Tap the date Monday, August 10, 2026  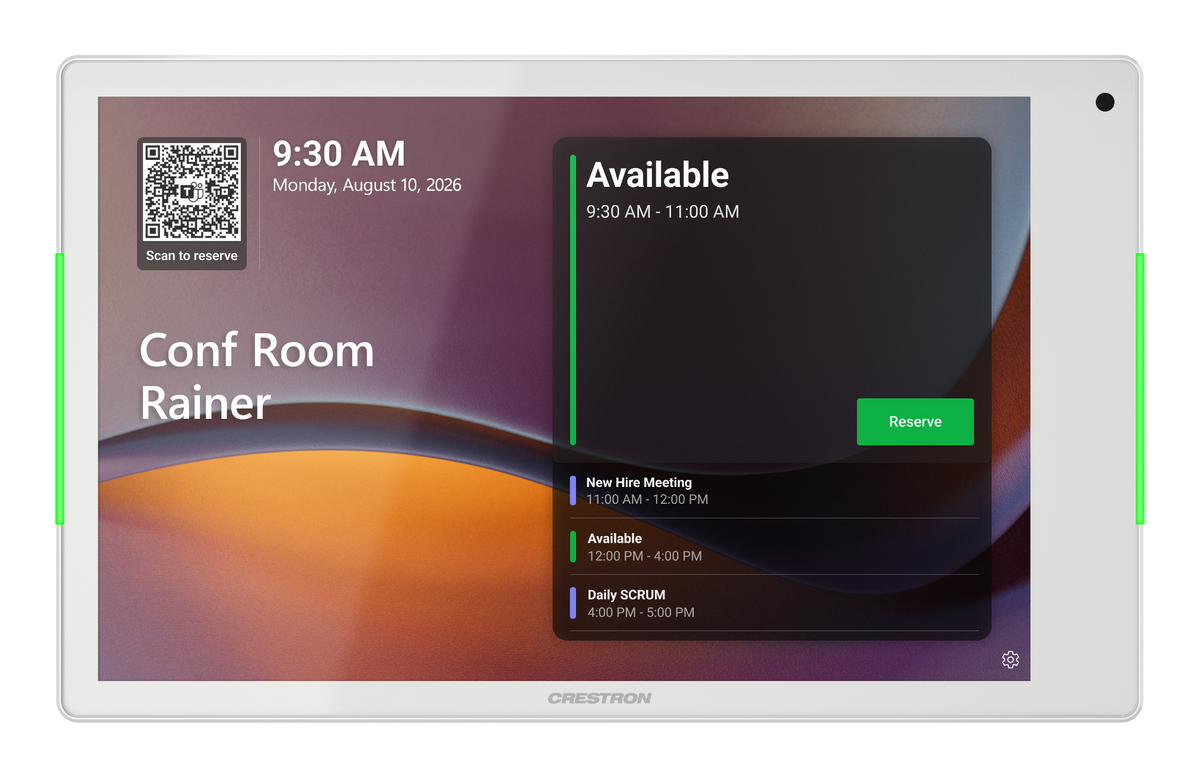[x=367, y=185]
